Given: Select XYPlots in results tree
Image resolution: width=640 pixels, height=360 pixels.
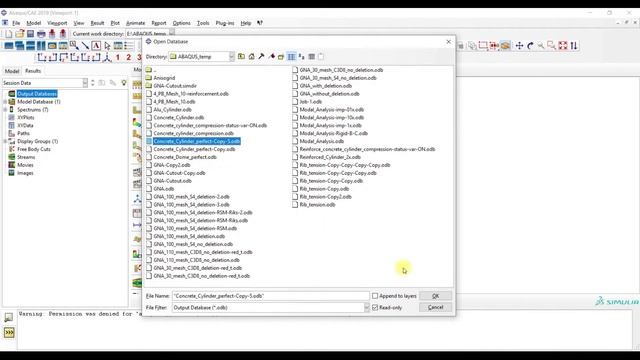Looking at the screenshot, I should point(26,118).
